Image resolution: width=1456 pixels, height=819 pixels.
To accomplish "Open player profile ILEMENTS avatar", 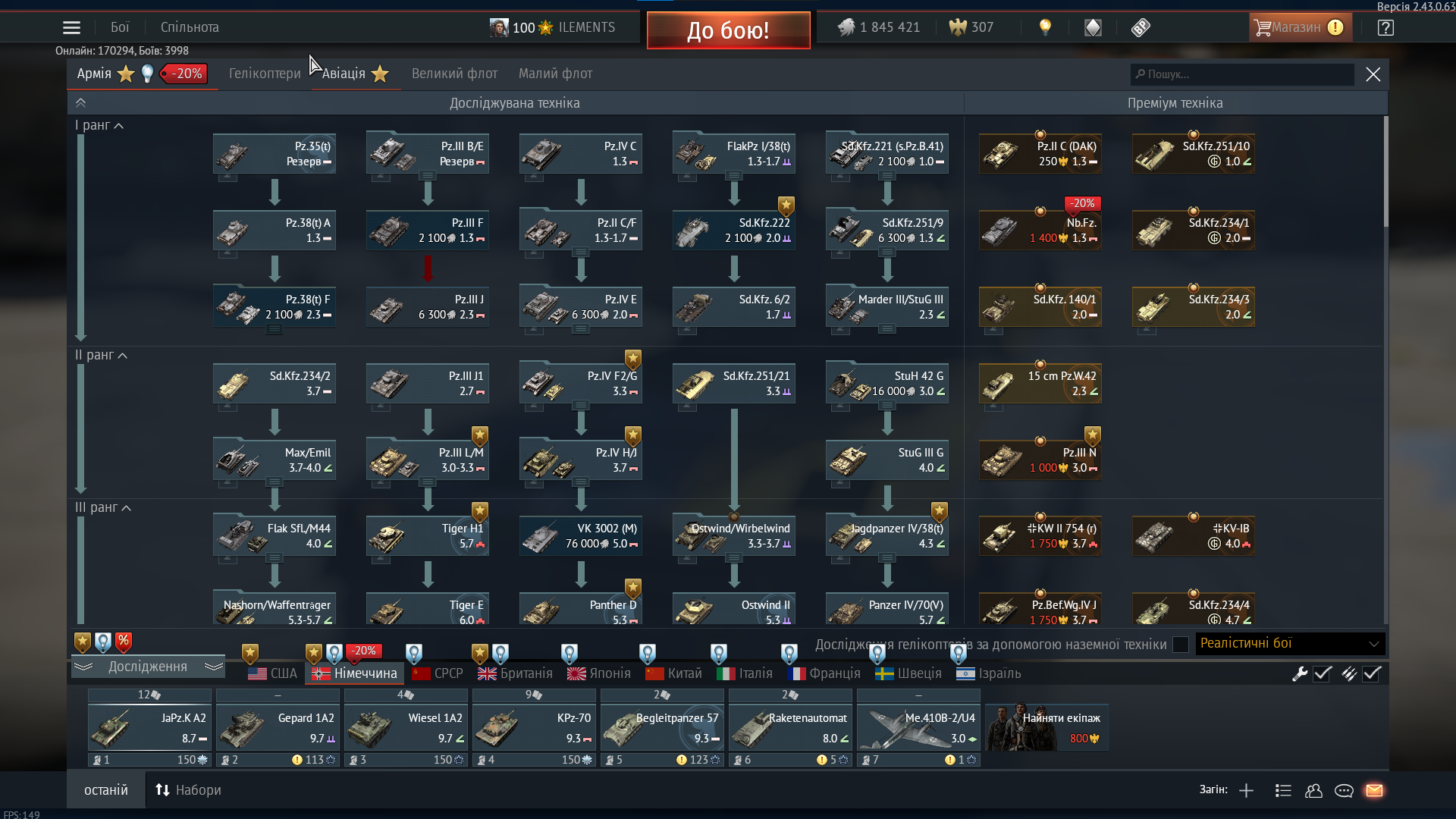I will 498,27.
